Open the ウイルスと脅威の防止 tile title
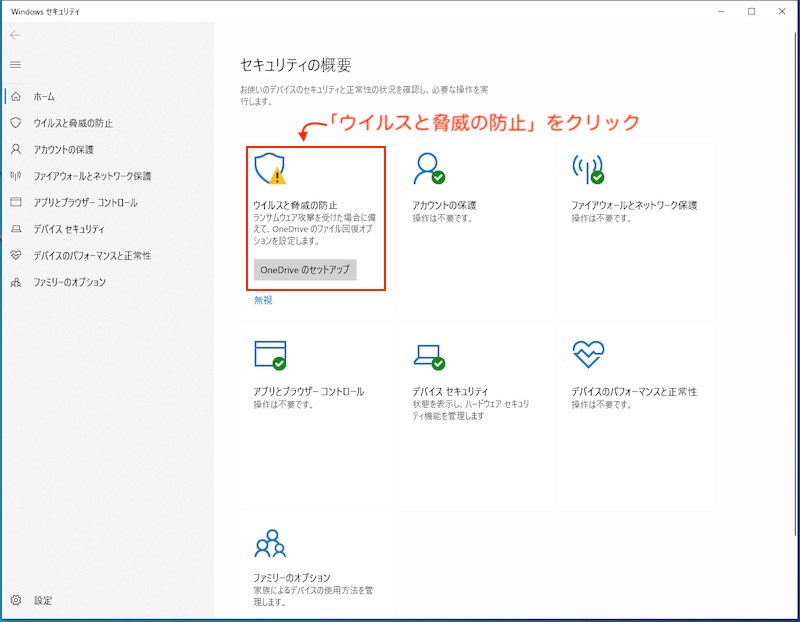Screen dimensions: 800x622 295,205
